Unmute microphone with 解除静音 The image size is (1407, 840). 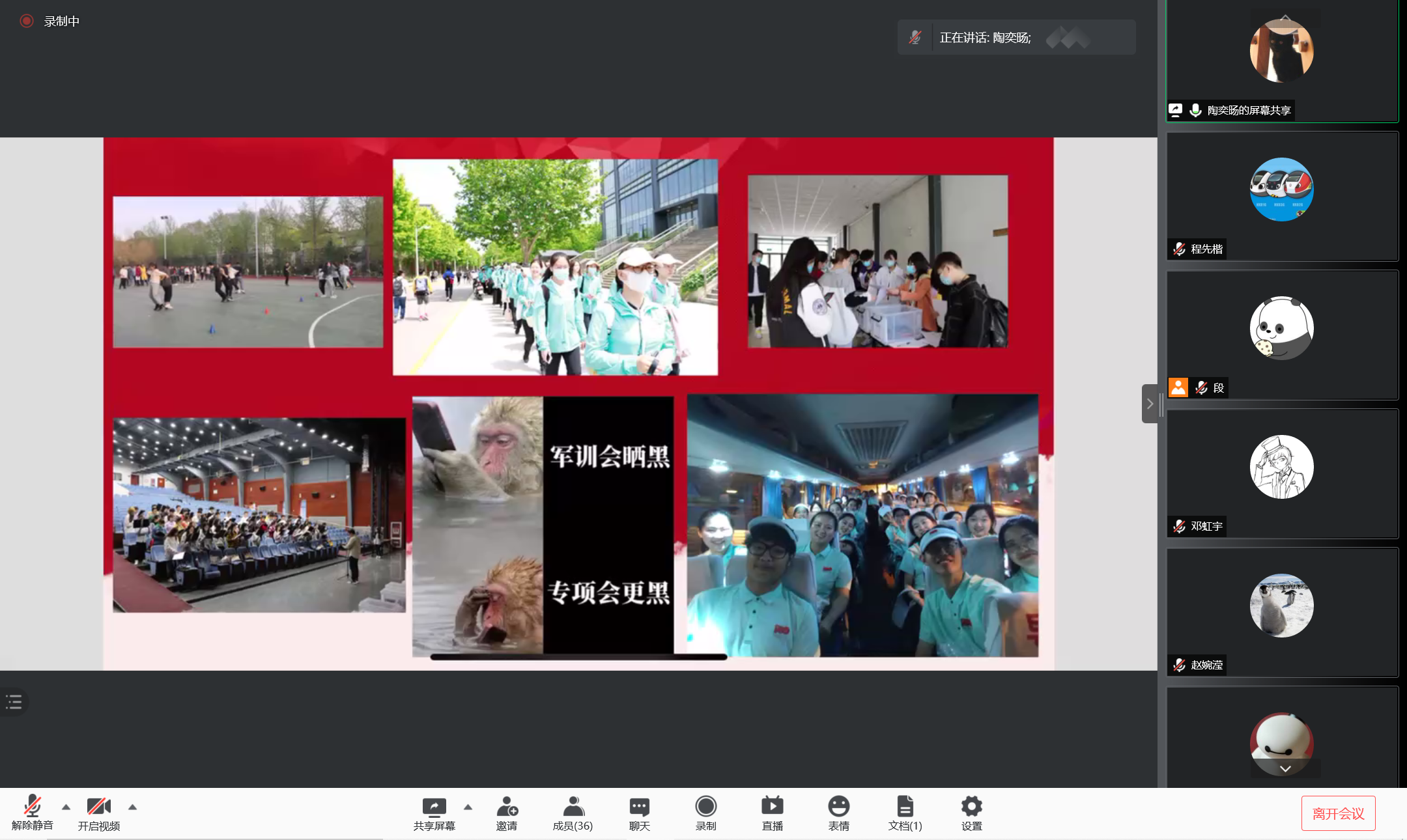pos(32,807)
